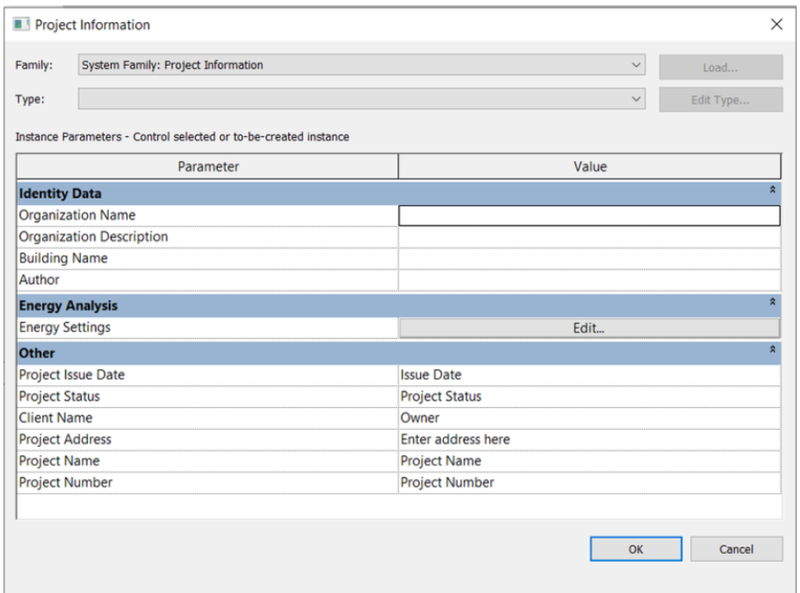
Task: Select the Project Issue Date parameter label
Action: point(72,375)
